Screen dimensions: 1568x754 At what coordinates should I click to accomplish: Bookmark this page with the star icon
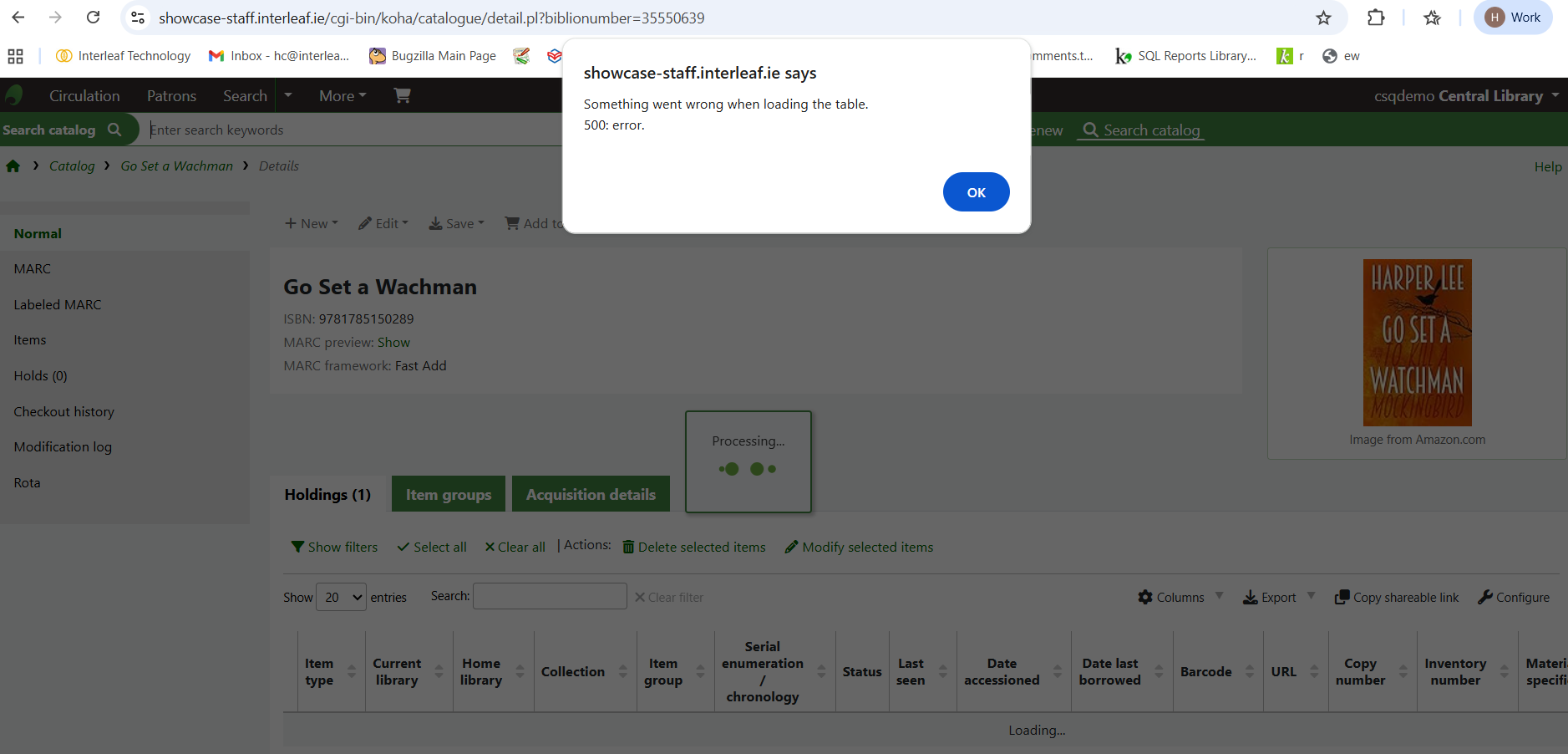coord(1323,18)
